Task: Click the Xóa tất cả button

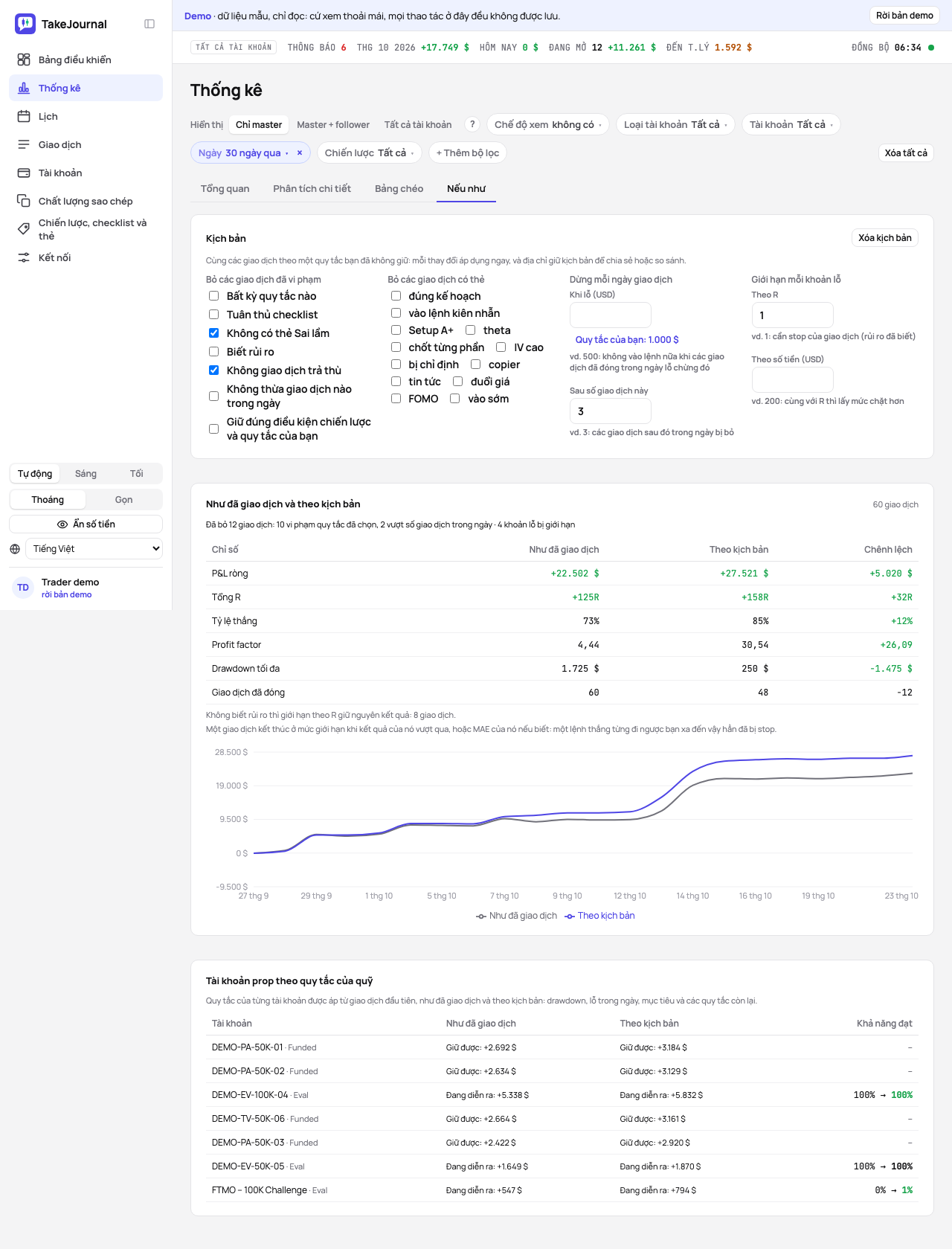Action: point(906,152)
